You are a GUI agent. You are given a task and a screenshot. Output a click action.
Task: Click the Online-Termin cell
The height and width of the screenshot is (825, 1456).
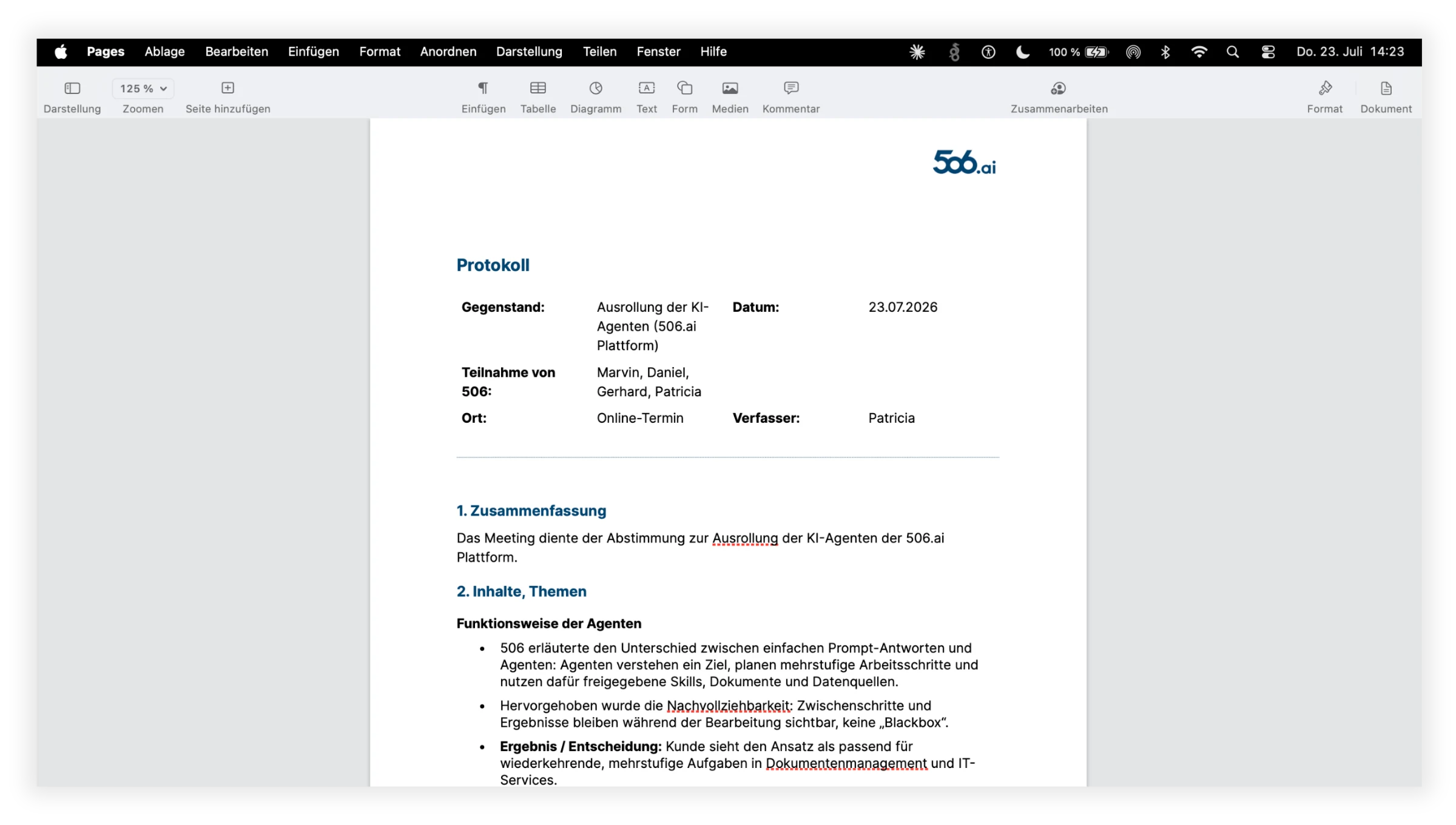(640, 418)
